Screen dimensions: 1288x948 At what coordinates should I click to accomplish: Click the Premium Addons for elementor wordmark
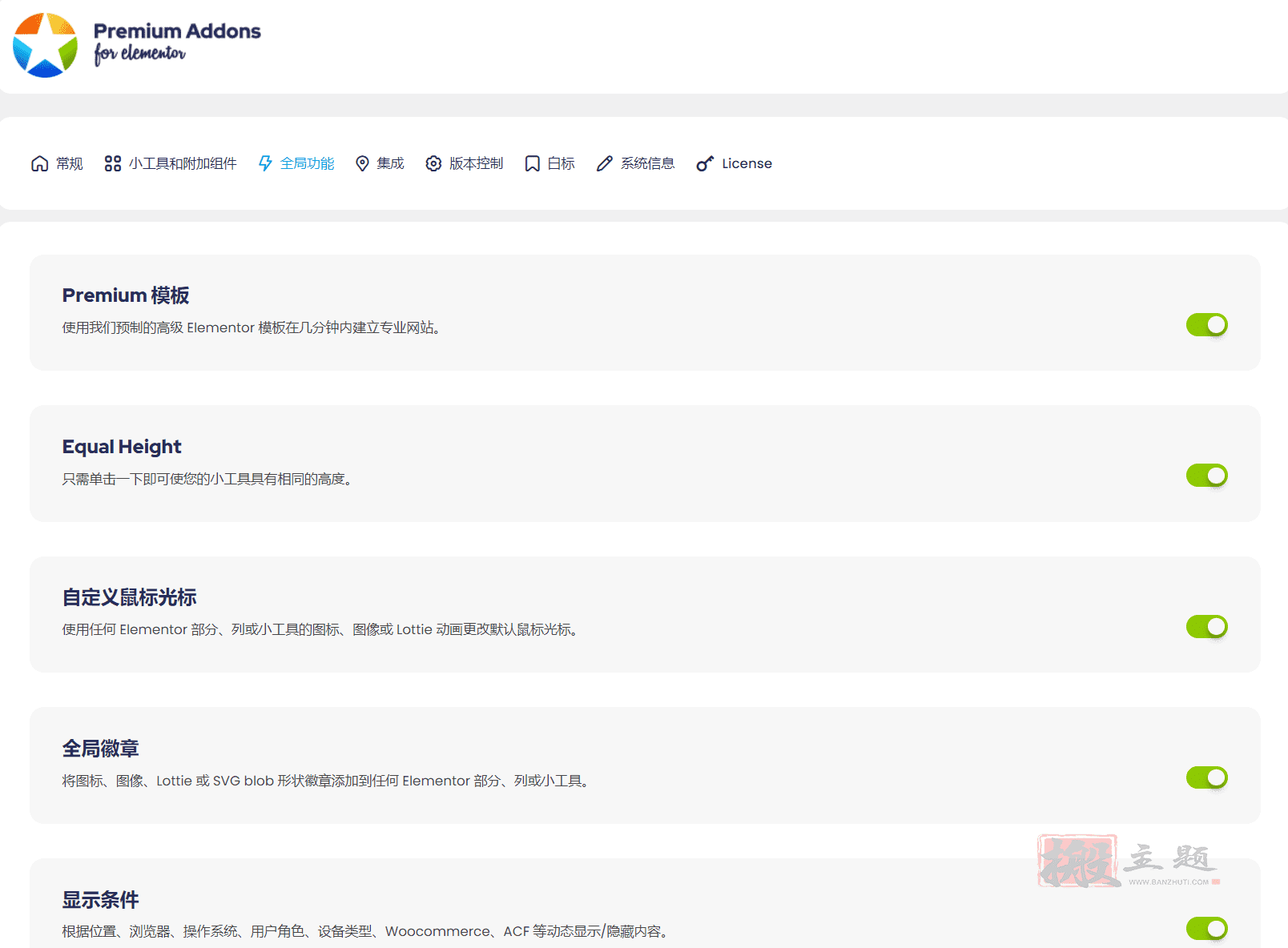[x=177, y=42]
